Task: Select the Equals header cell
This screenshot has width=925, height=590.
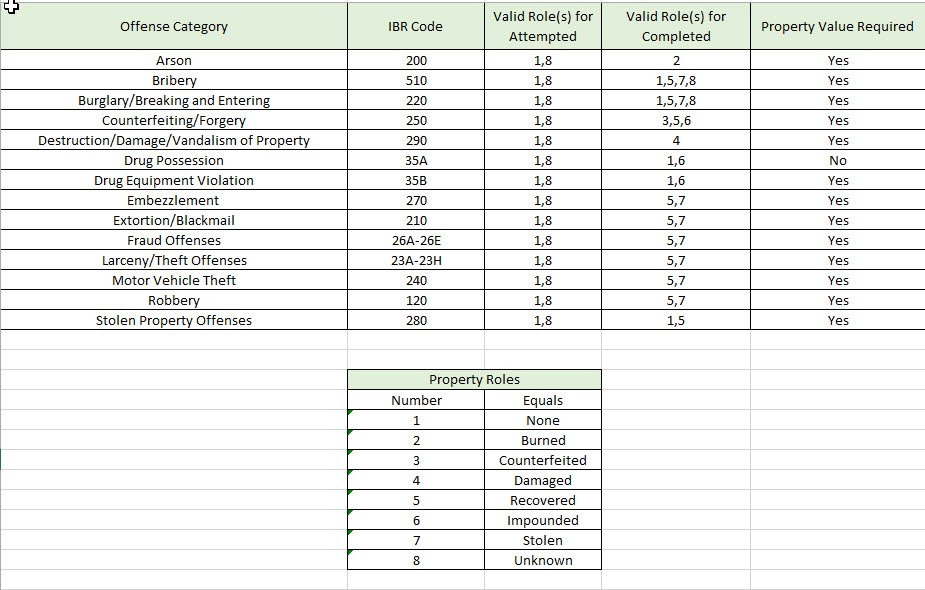Action: point(543,401)
